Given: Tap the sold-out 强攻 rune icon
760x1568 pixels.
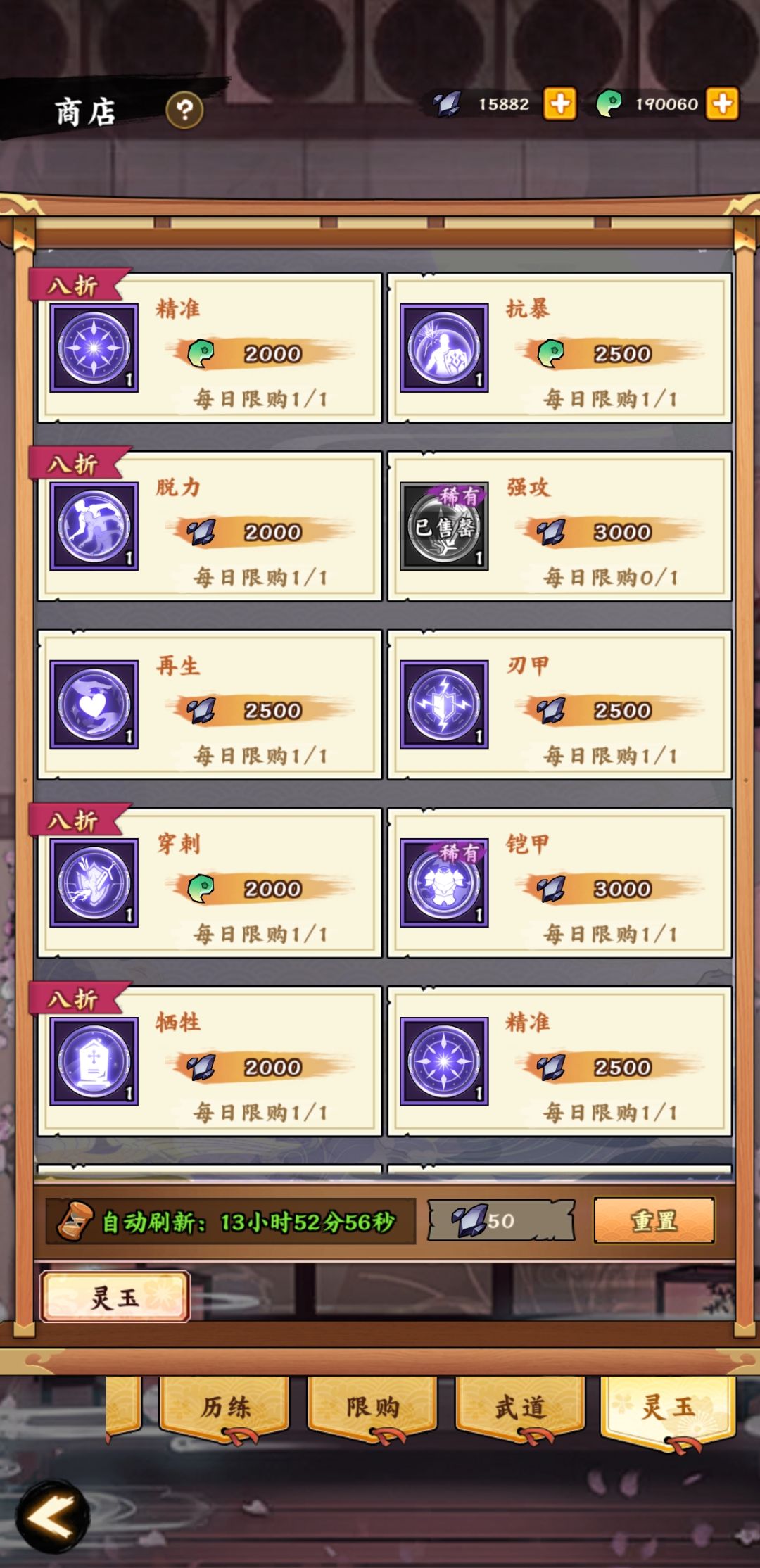Looking at the screenshot, I should (444, 526).
